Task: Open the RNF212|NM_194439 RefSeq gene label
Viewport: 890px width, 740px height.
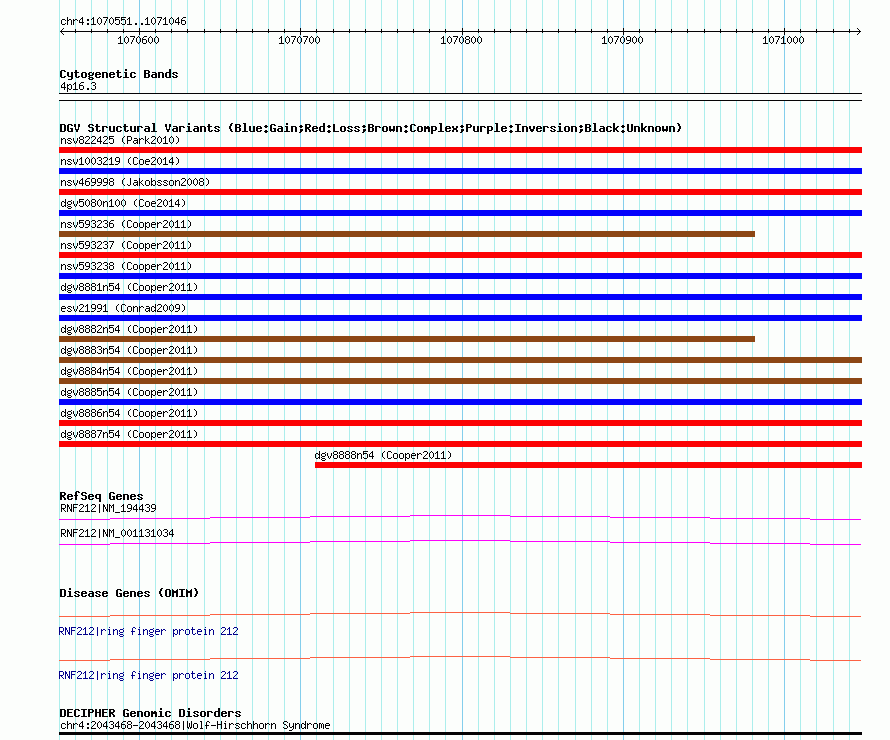Action: tap(108, 508)
